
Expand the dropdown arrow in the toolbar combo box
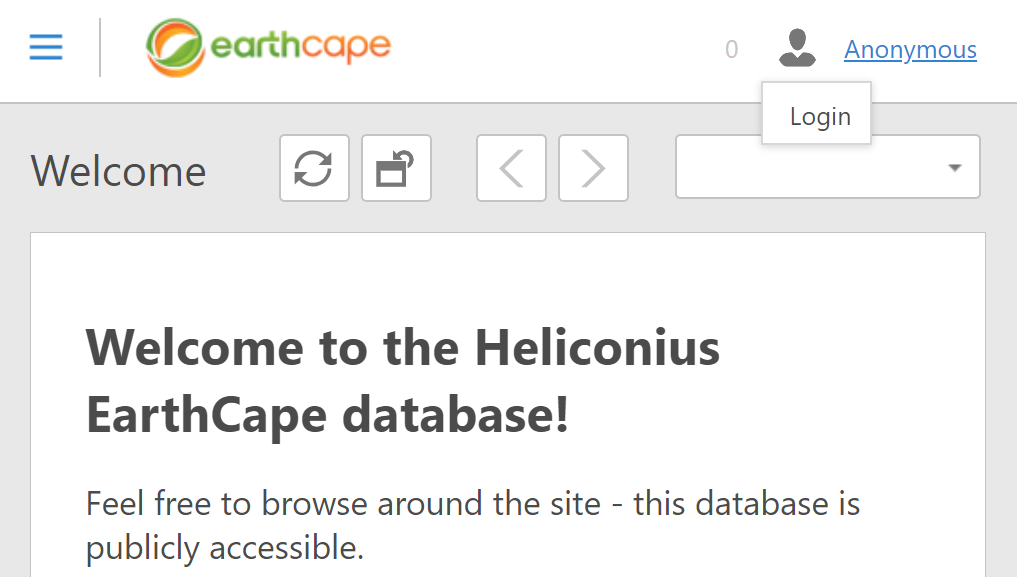tap(955, 167)
